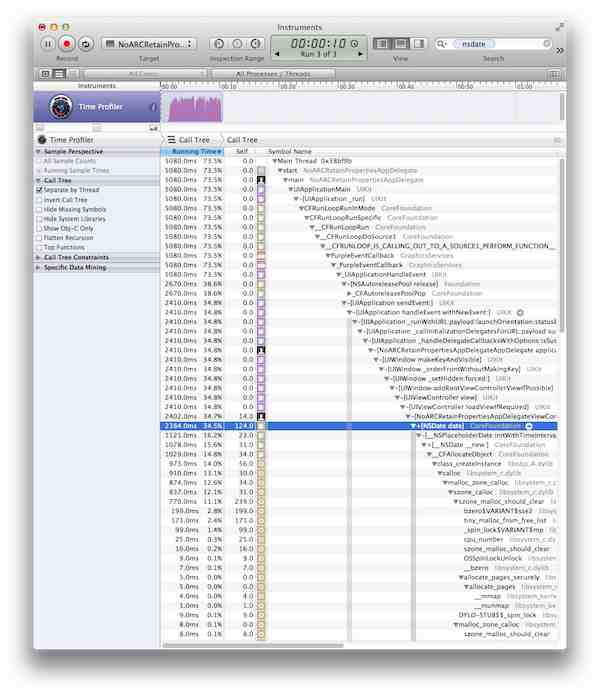Sort by Running Time column
Viewport: 600px width, 696px height.
click(192, 152)
